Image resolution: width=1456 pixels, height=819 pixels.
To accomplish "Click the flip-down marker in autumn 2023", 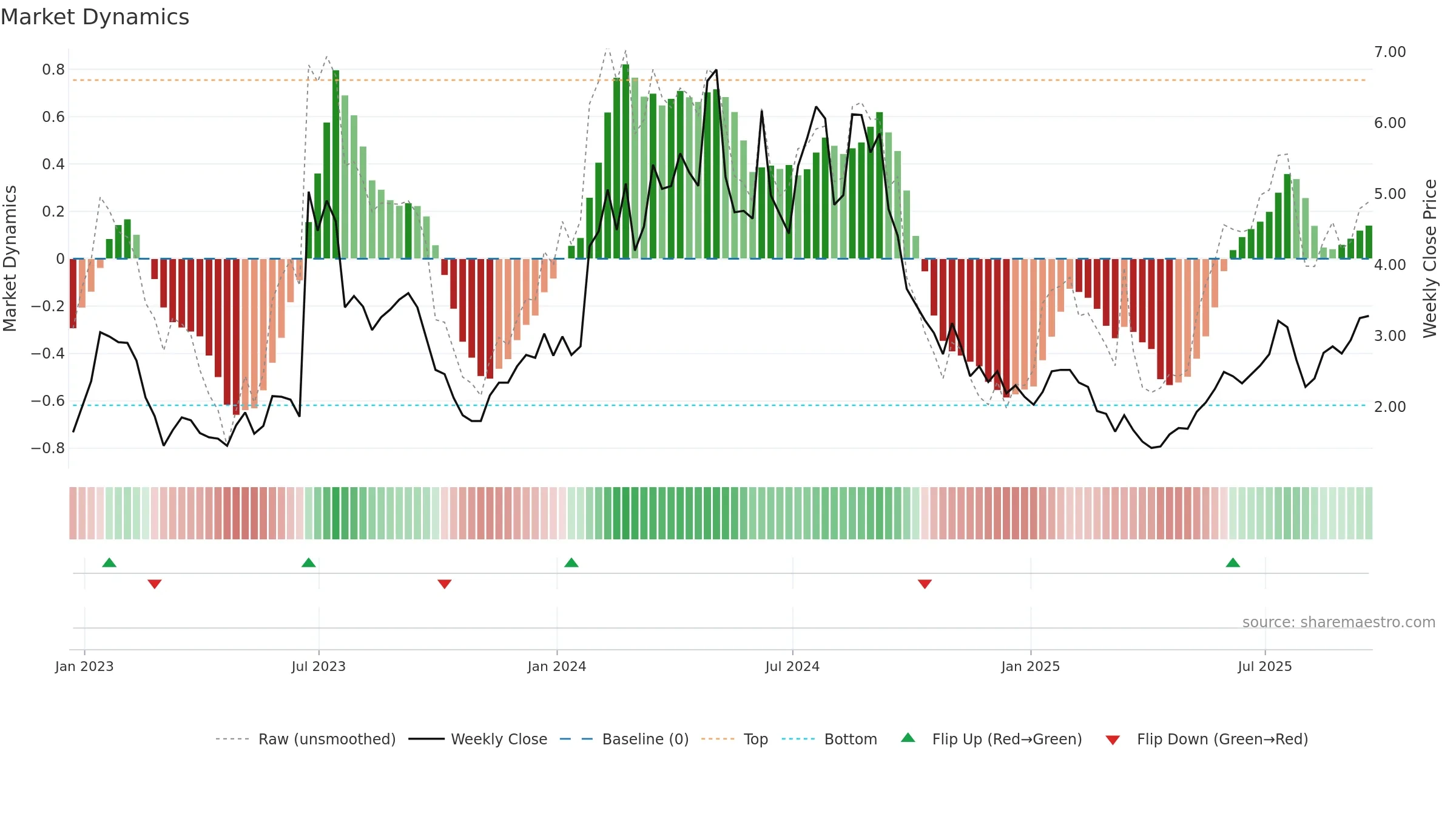I will point(445,584).
